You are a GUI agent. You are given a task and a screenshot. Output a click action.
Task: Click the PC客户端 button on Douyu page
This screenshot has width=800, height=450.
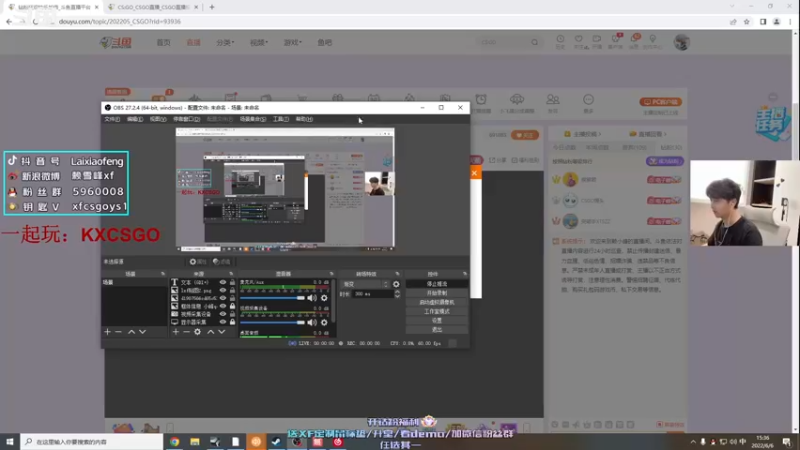pyautogui.click(x=661, y=102)
